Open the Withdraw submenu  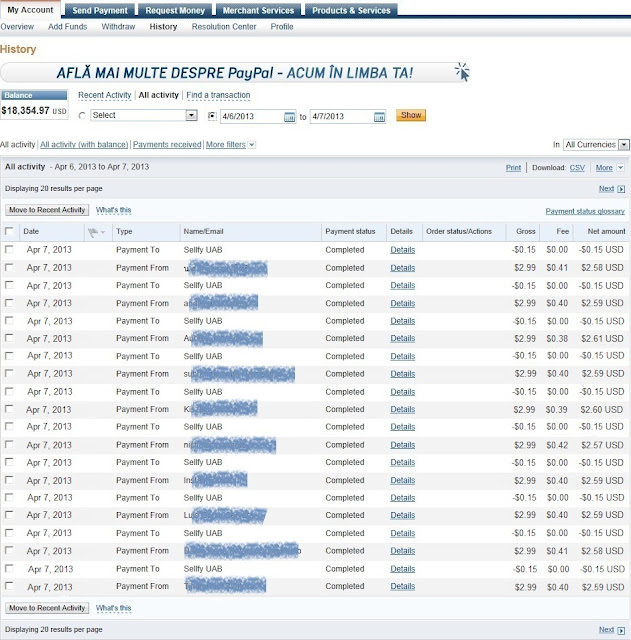[118, 27]
